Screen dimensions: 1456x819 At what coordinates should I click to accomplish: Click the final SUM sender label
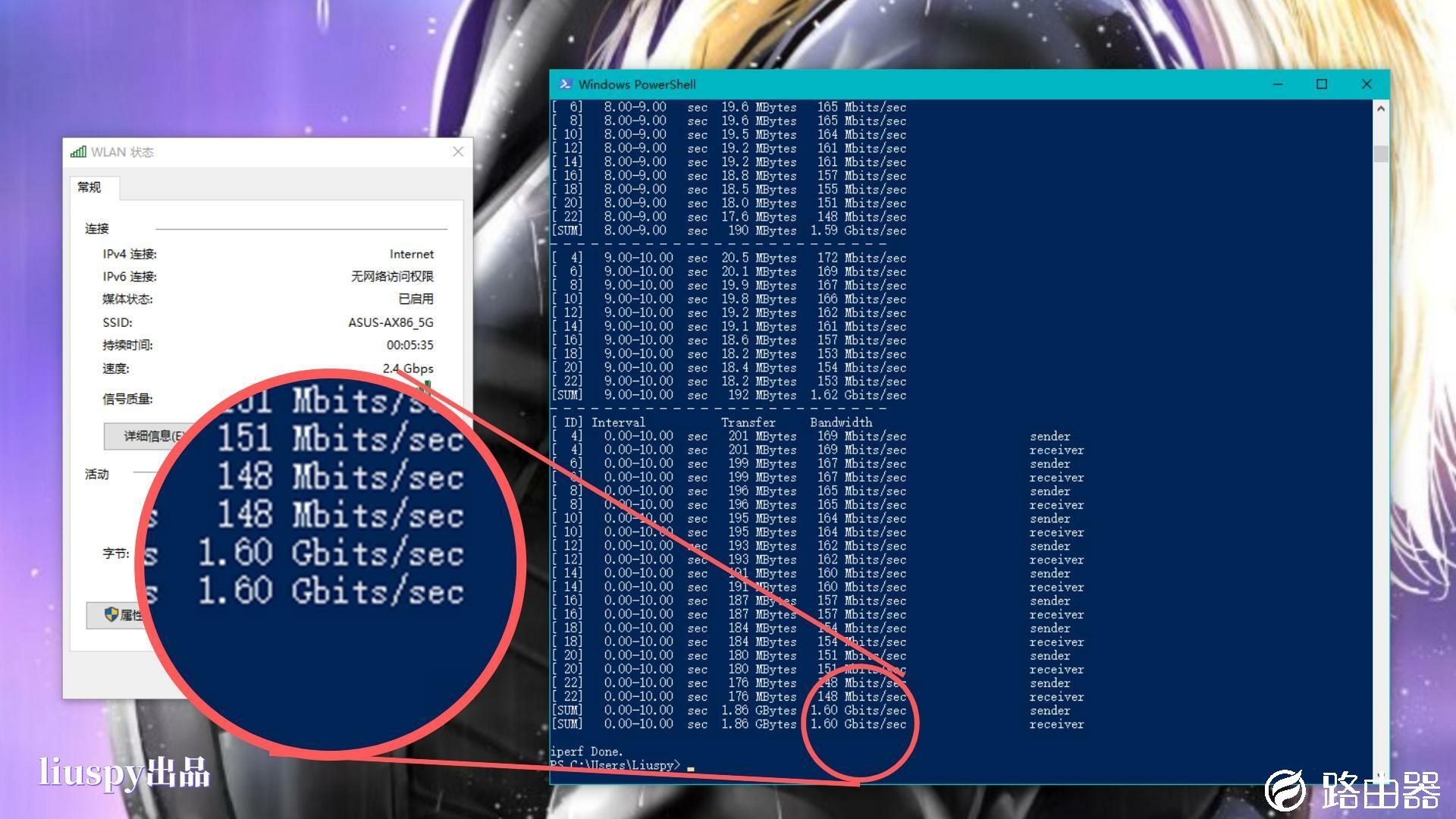click(x=1050, y=711)
